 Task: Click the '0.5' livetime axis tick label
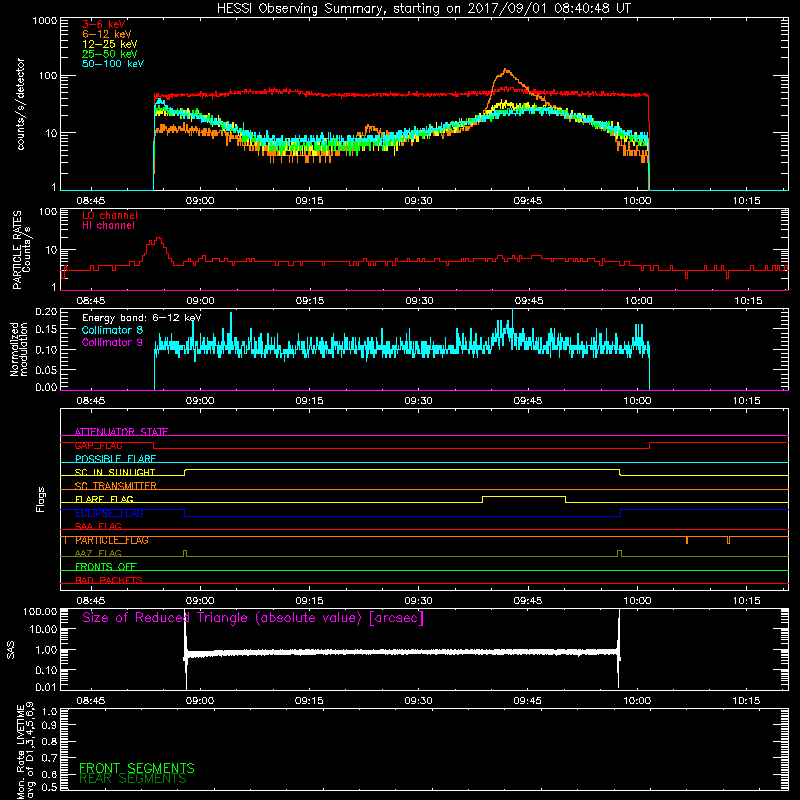coord(49,787)
